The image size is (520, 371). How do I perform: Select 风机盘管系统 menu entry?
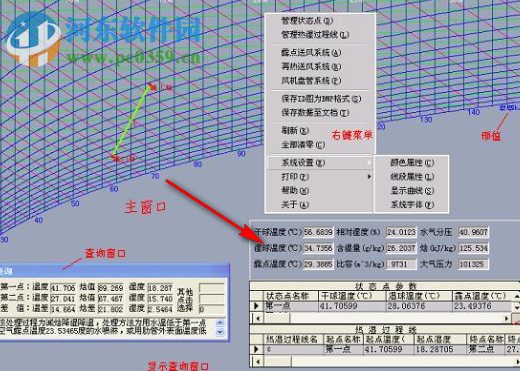311,80
